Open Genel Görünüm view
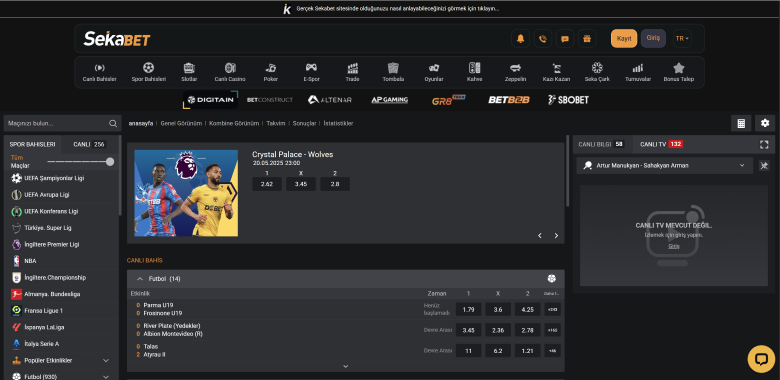 [181, 123]
